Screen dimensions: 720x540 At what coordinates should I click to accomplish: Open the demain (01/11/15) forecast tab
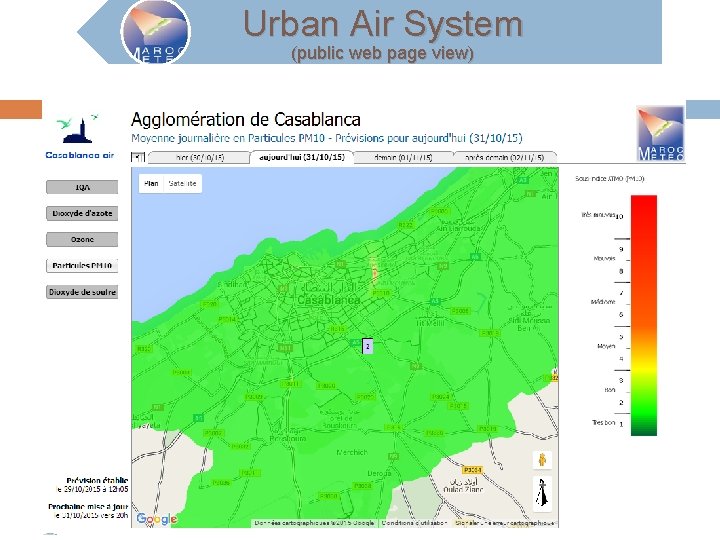(x=403, y=158)
